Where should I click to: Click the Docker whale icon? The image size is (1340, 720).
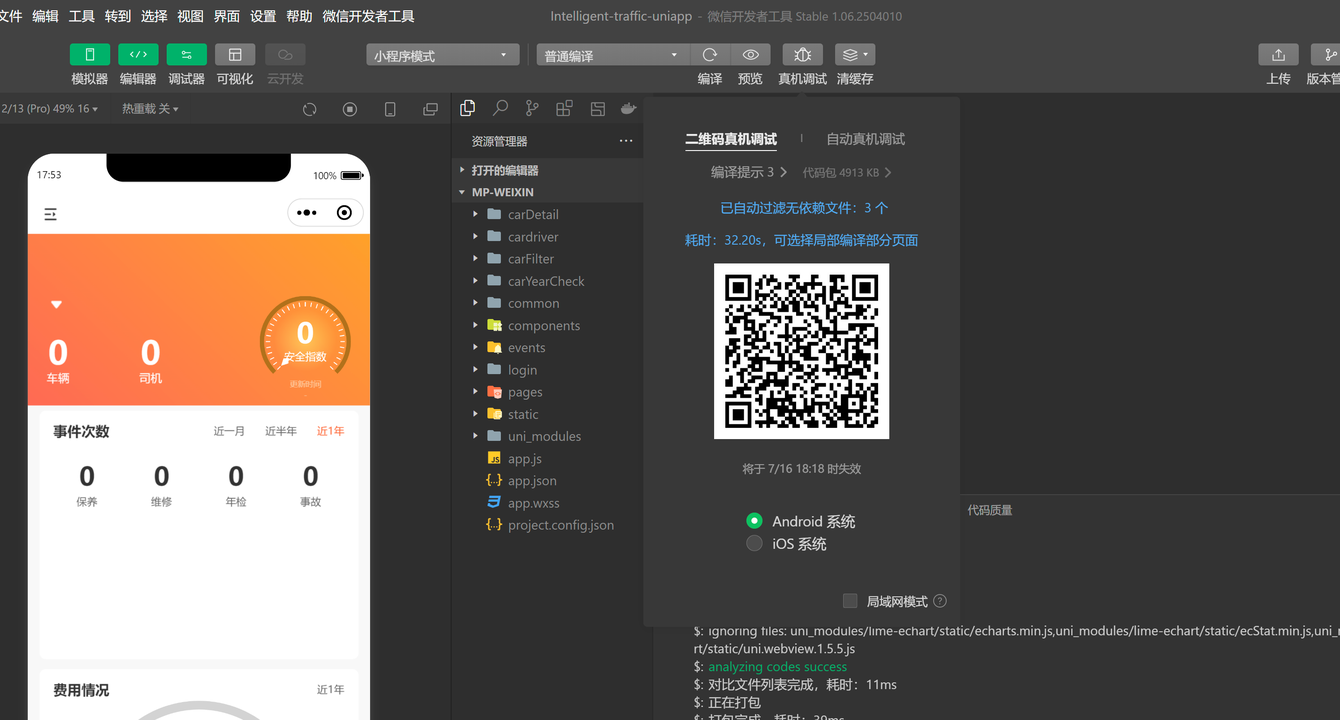click(x=628, y=108)
